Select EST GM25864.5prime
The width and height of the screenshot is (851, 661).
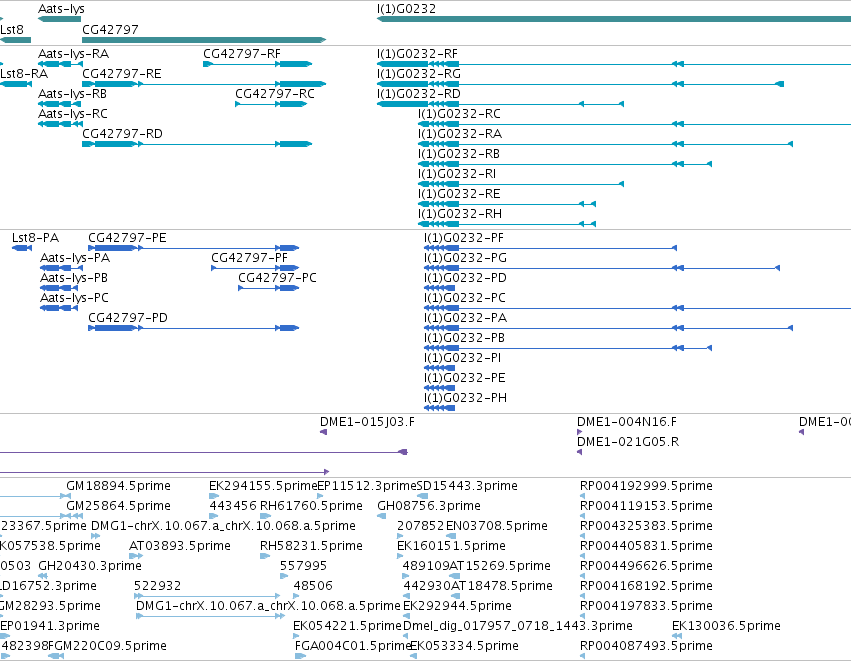[x=118, y=506]
